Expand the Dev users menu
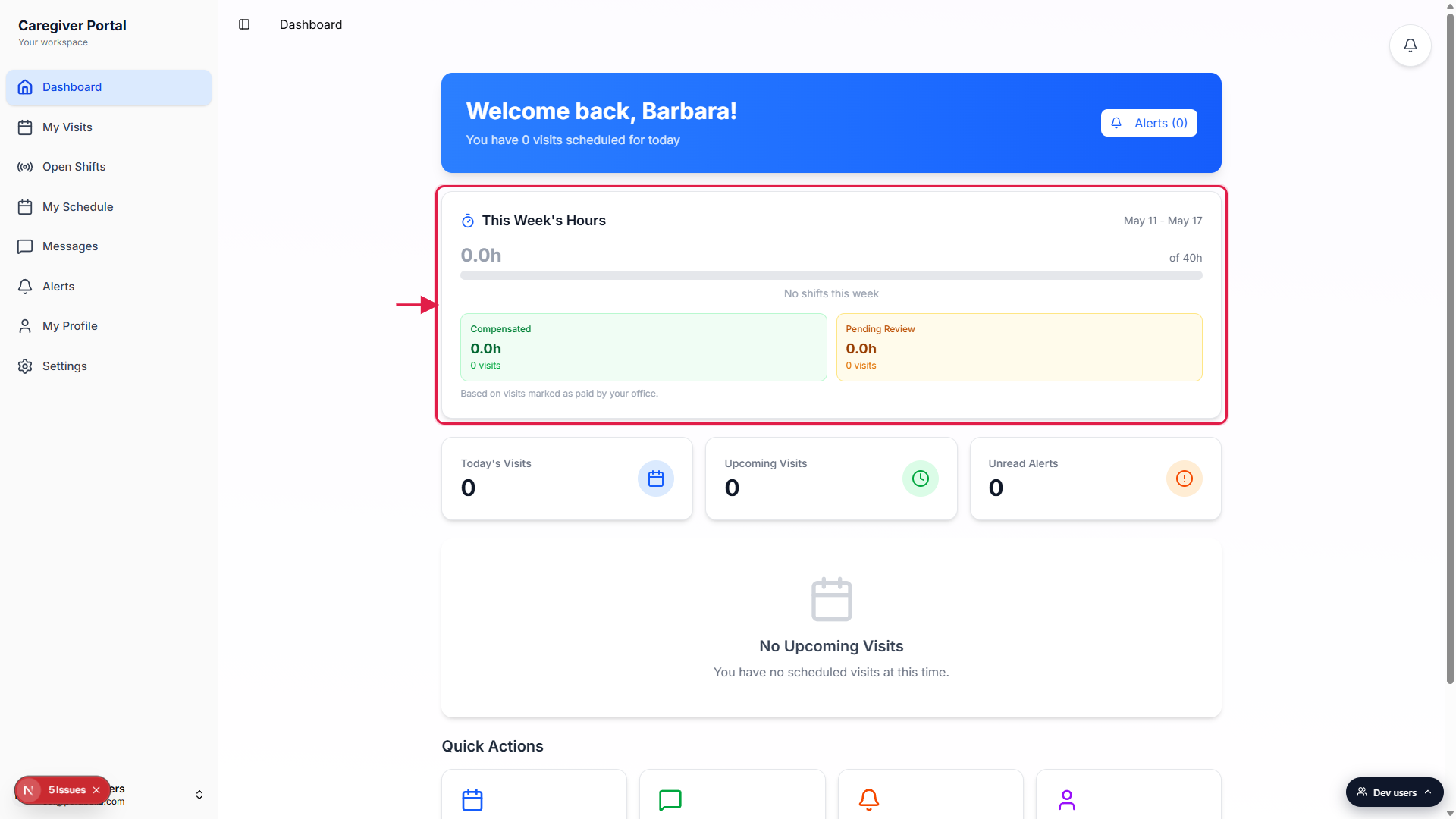Viewport: 1456px width, 819px height. coord(1395,792)
